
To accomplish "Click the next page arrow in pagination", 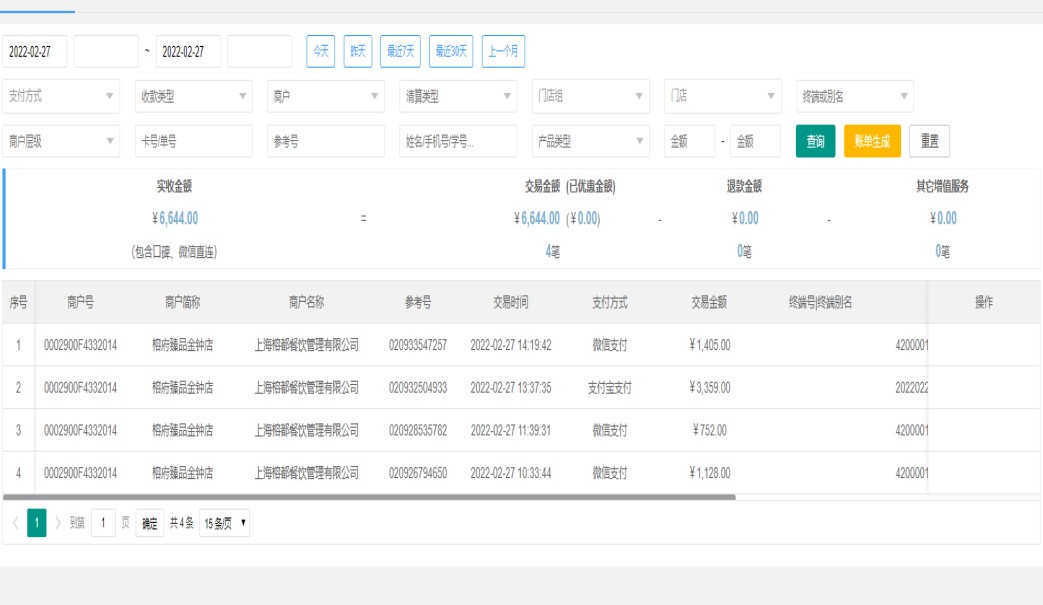I will [x=58, y=523].
